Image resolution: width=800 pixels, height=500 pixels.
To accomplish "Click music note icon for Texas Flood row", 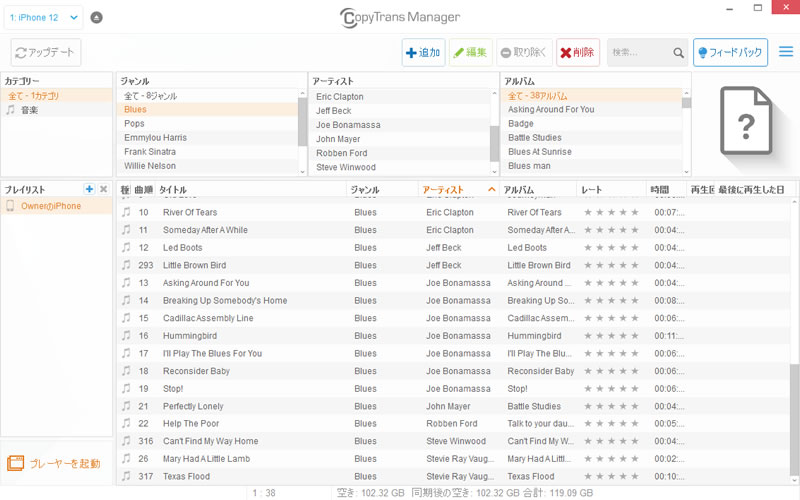I will click(x=126, y=476).
